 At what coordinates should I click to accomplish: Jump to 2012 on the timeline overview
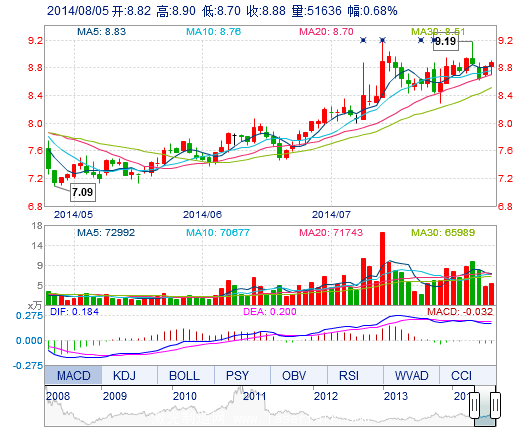click(x=325, y=396)
